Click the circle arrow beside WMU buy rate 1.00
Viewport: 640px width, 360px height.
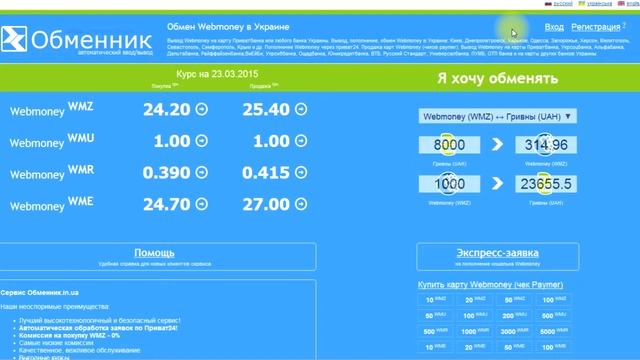point(201,141)
